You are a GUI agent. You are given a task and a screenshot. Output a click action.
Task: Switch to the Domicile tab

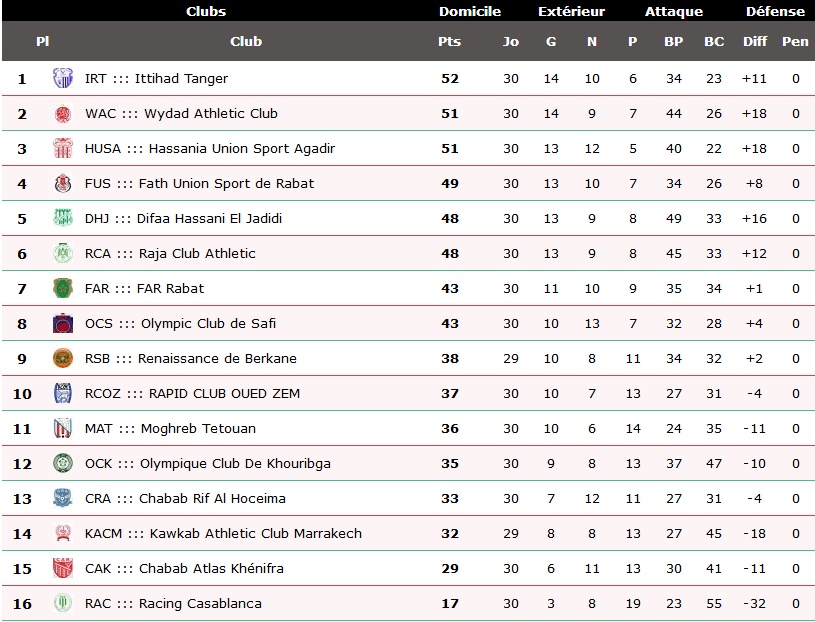pyautogui.click(x=470, y=11)
